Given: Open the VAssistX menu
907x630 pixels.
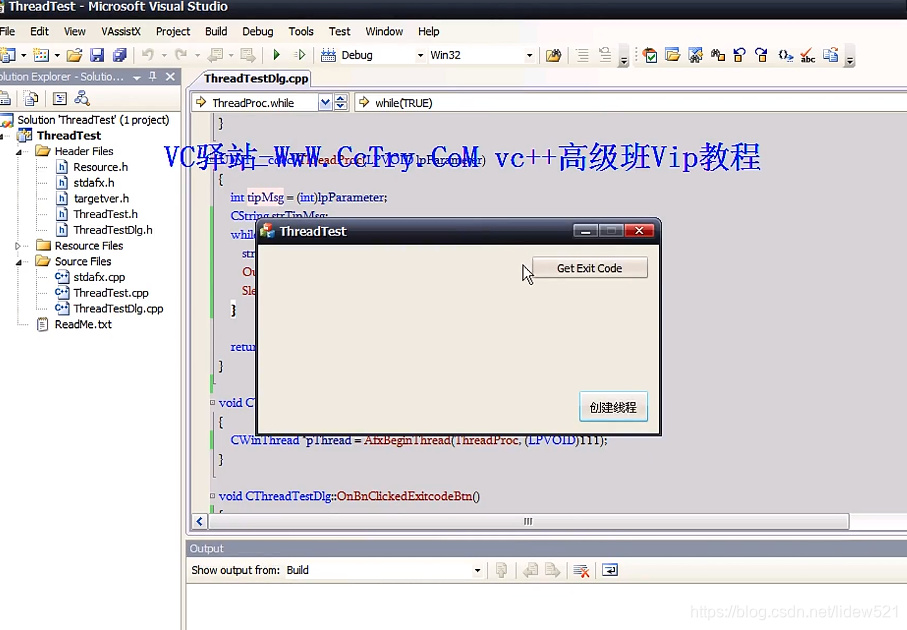Looking at the screenshot, I should click(121, 31).
